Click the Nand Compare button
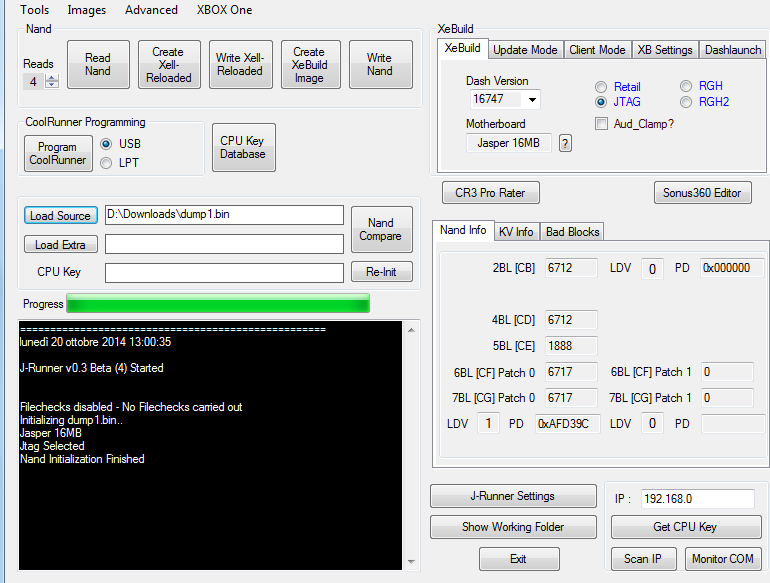 (381, 229)
